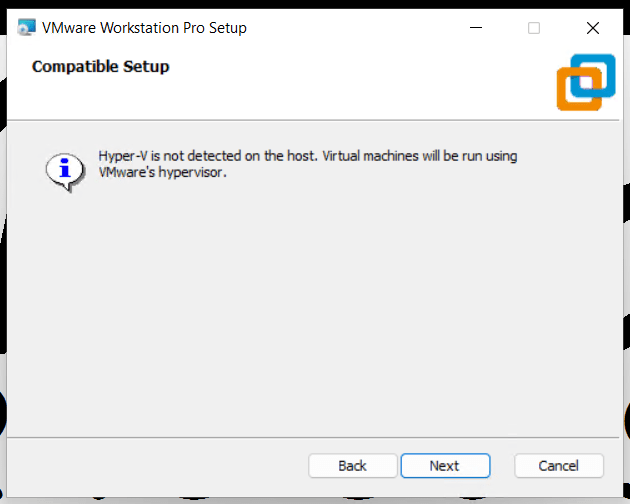The width and height of the screenshot is (630, 504).
Task: Click the blank footer area left of Back
Action: coord(150,466)
